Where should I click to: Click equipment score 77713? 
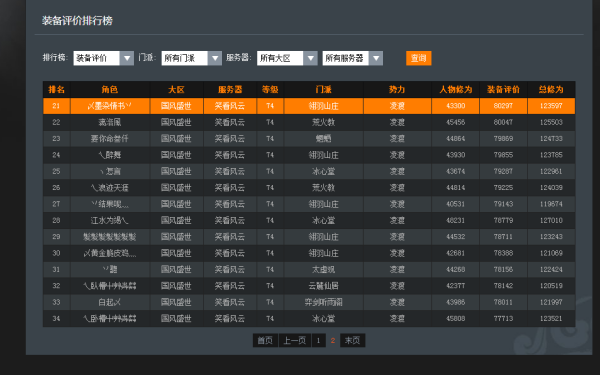[x=503, y=318]
